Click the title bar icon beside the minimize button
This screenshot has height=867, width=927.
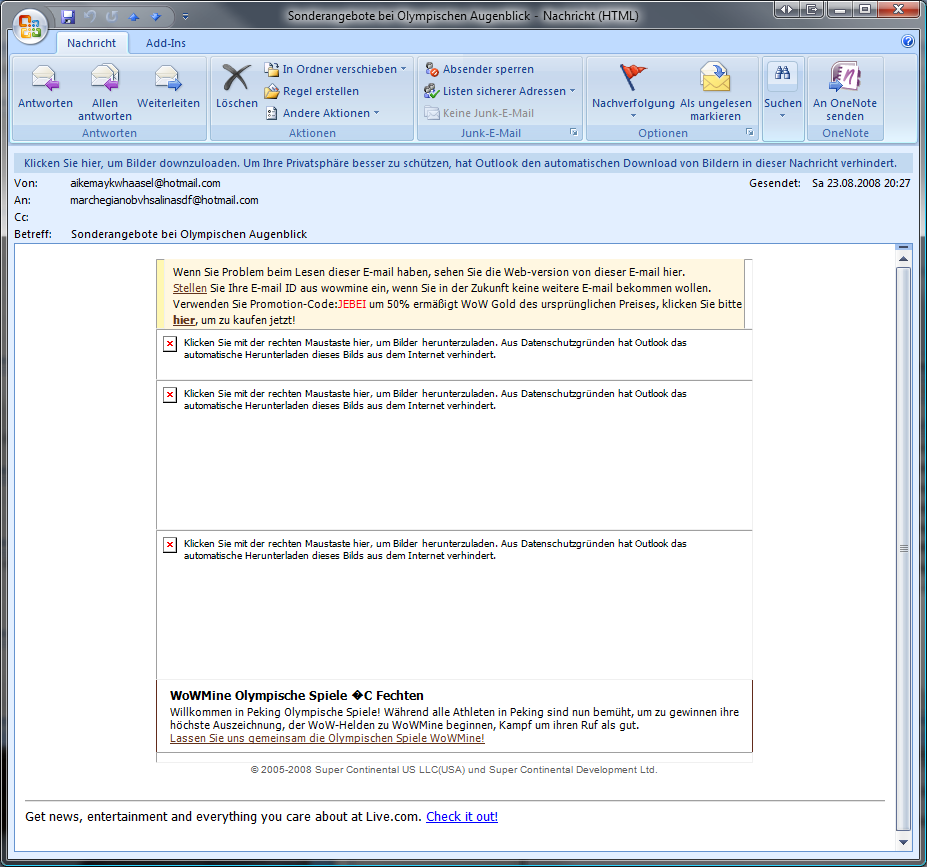(x=812, y=9)
